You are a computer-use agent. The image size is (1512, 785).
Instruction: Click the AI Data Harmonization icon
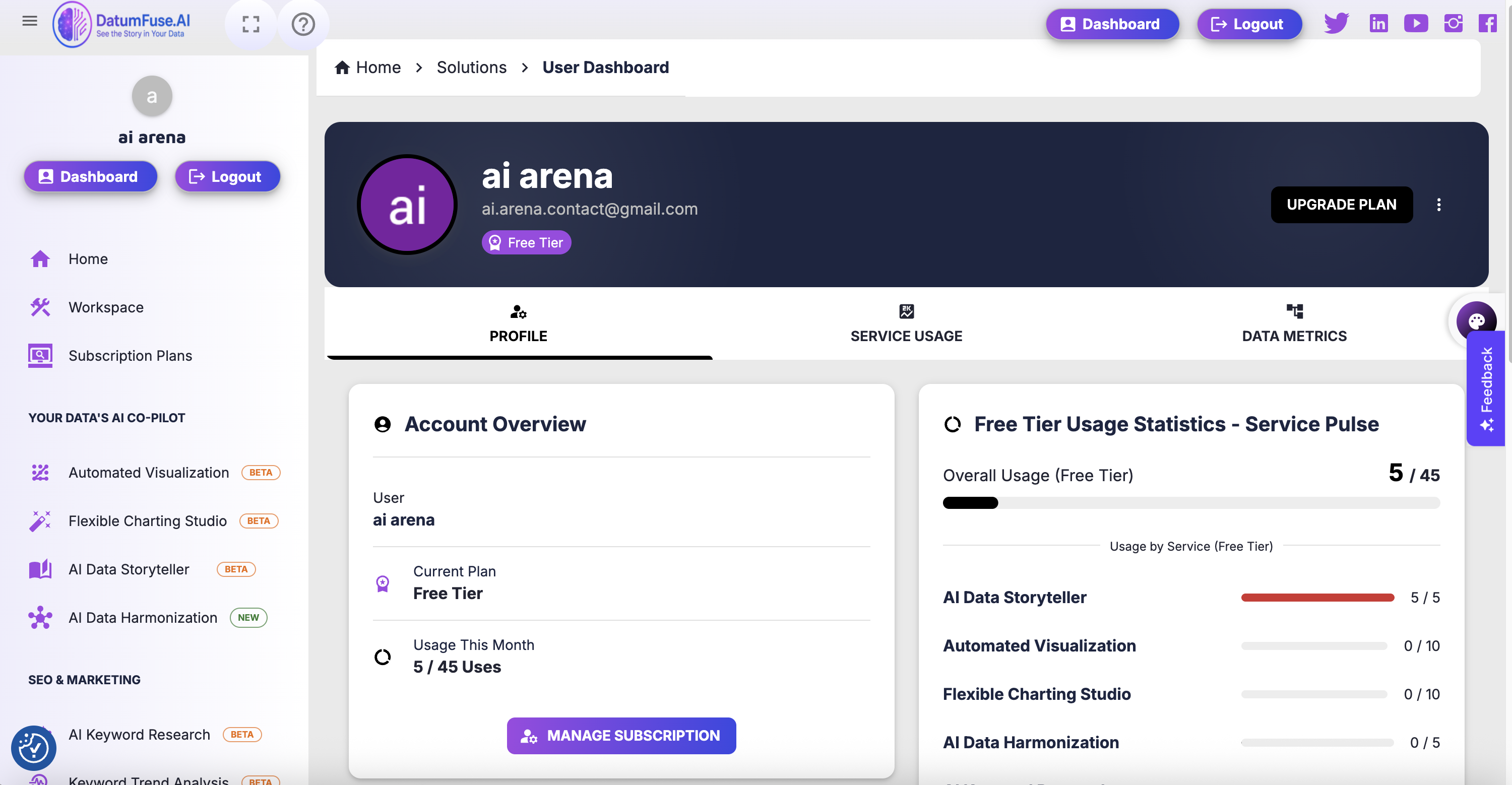coord(40,617)
